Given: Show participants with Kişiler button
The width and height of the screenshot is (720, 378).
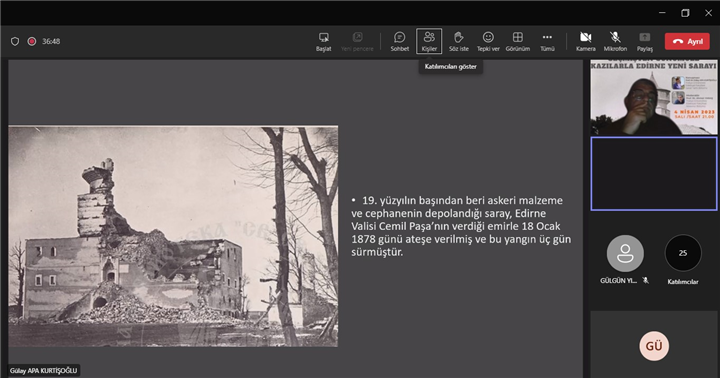Looking at the screenshot, I should (429, 41).
